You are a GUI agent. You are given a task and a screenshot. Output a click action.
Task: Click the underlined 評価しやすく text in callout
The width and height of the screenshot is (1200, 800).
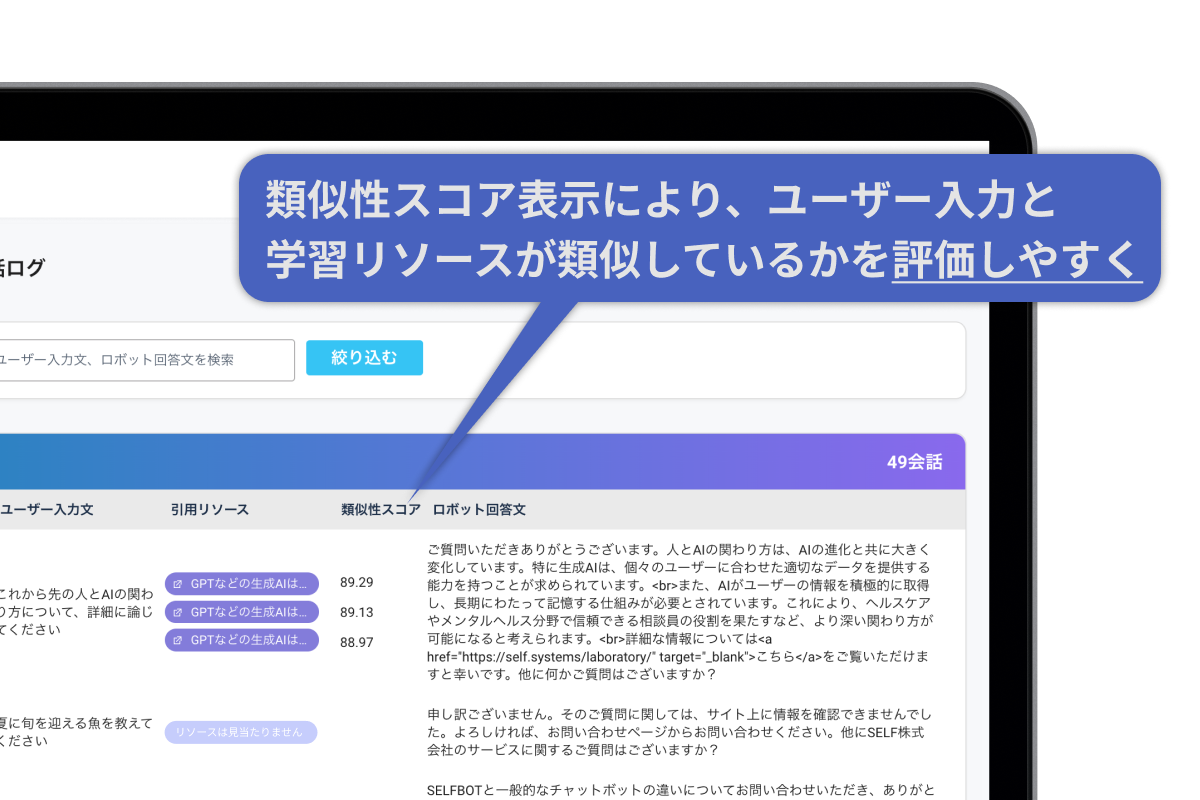1016,260
